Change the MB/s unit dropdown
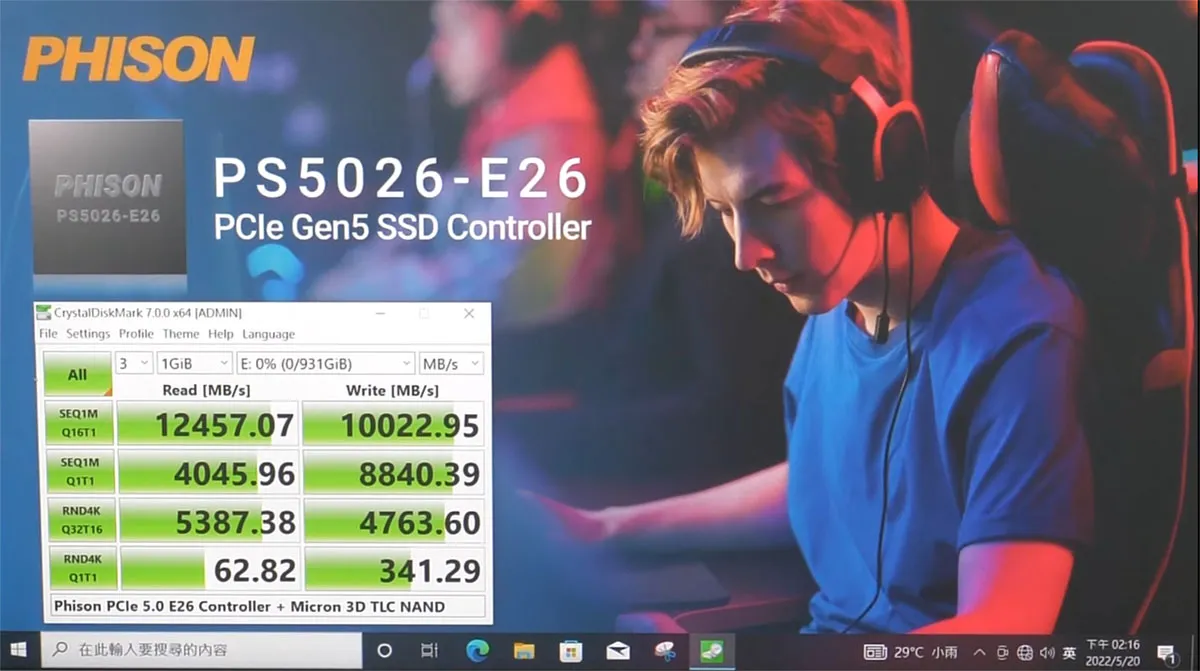1200x671 pixels. click(450, 363)
